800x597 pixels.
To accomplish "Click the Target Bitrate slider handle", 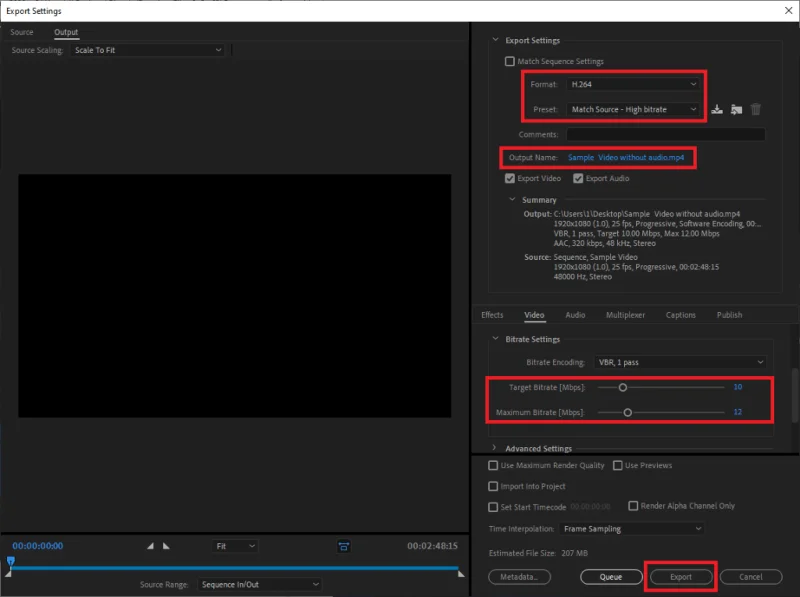I will click(622, 388).
